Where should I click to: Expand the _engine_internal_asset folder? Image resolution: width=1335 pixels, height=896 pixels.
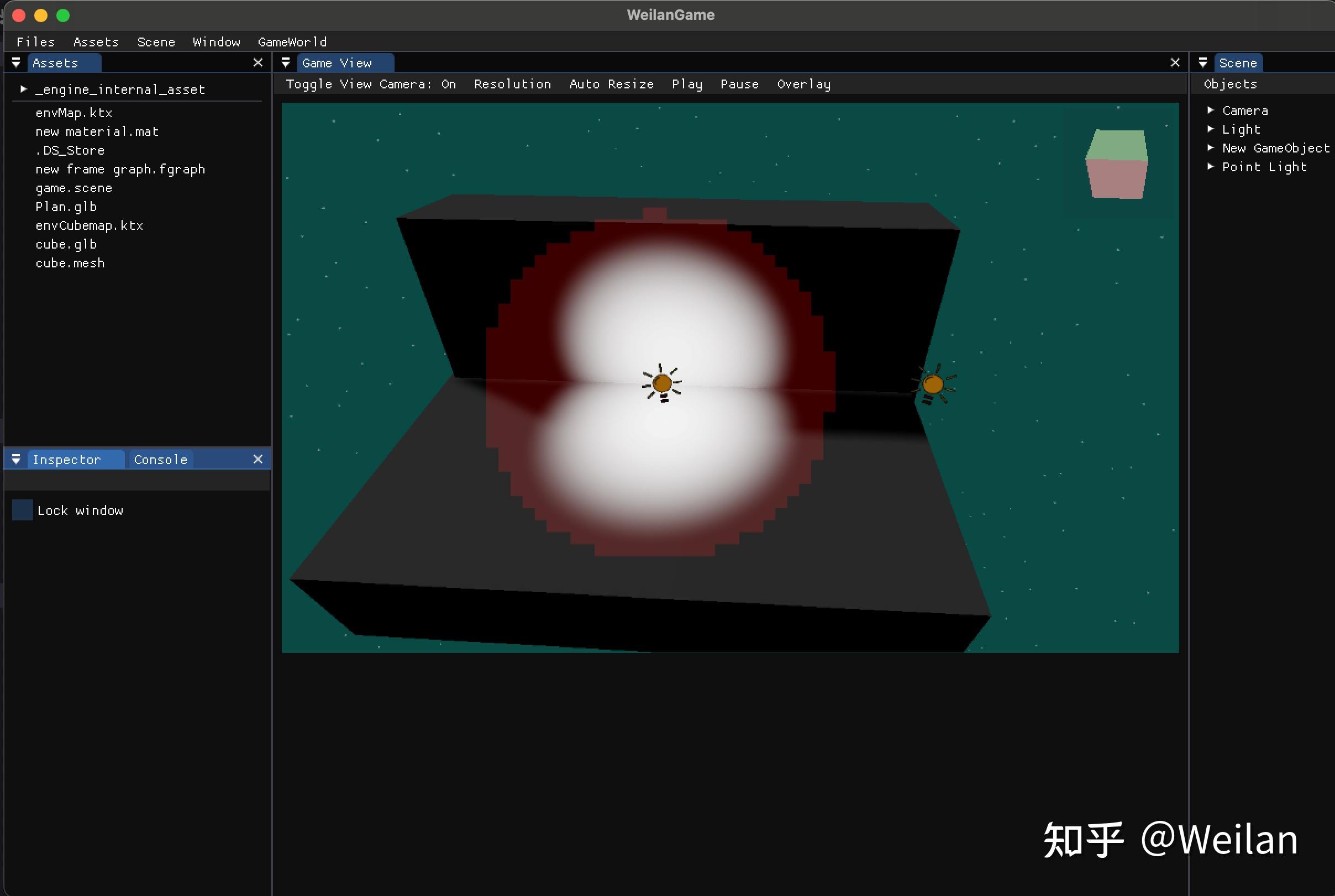click(23, 88)
